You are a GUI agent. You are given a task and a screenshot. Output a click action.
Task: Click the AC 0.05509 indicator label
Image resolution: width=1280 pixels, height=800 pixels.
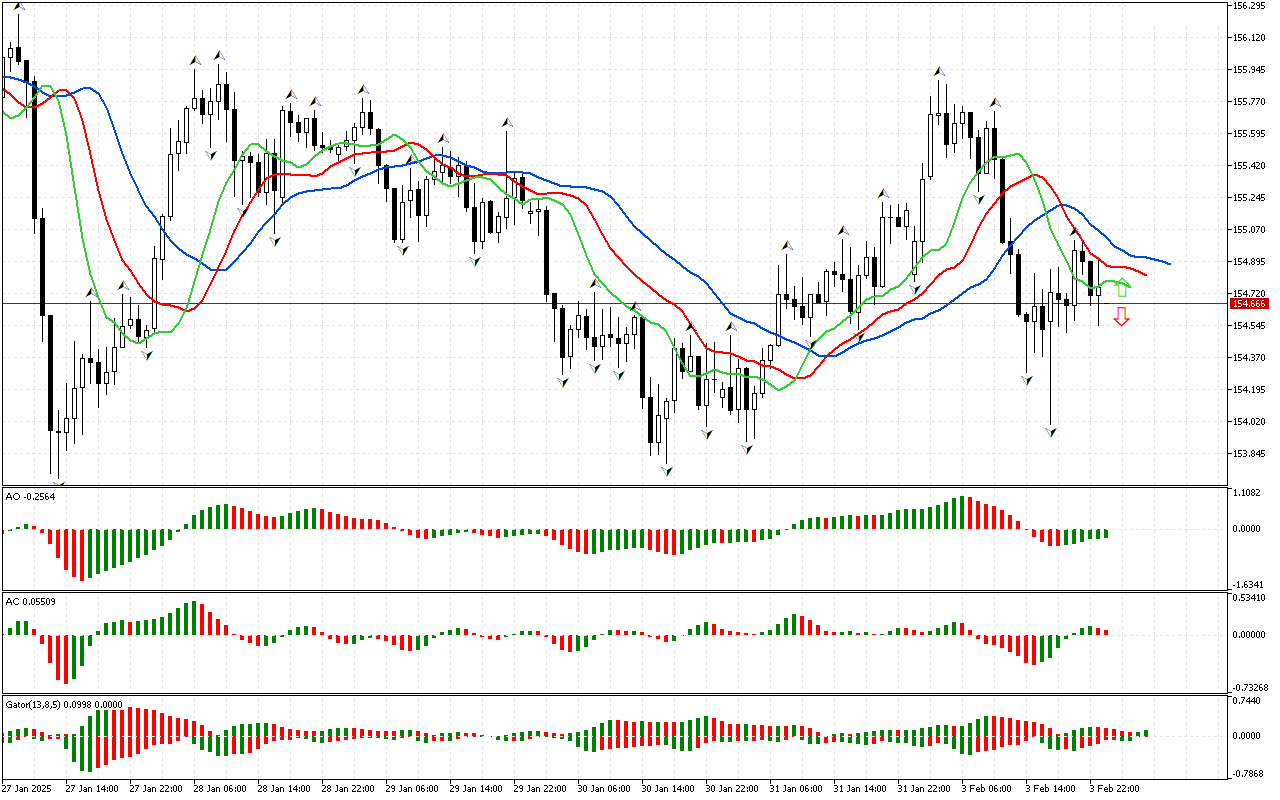pos(29,601)
